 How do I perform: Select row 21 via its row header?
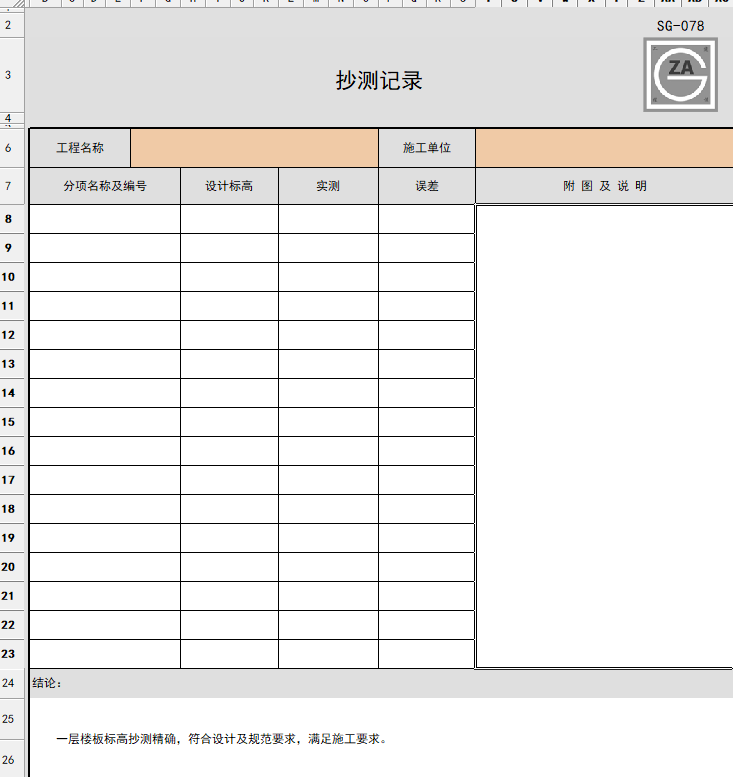click(x=12, y=596)
